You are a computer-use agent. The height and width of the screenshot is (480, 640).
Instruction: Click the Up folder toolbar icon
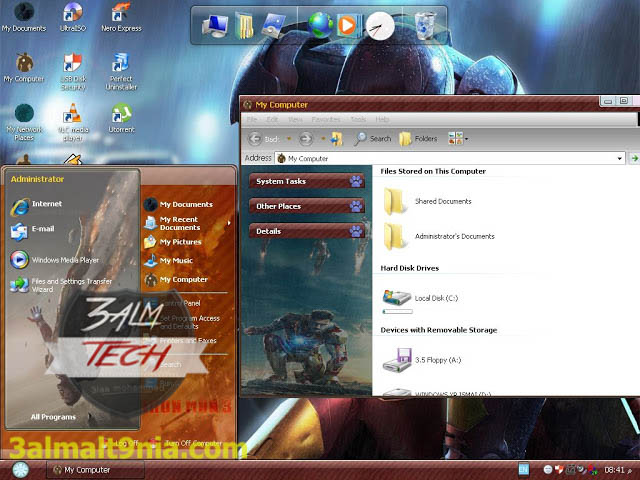pyautogui.click(x=336, y=139)
